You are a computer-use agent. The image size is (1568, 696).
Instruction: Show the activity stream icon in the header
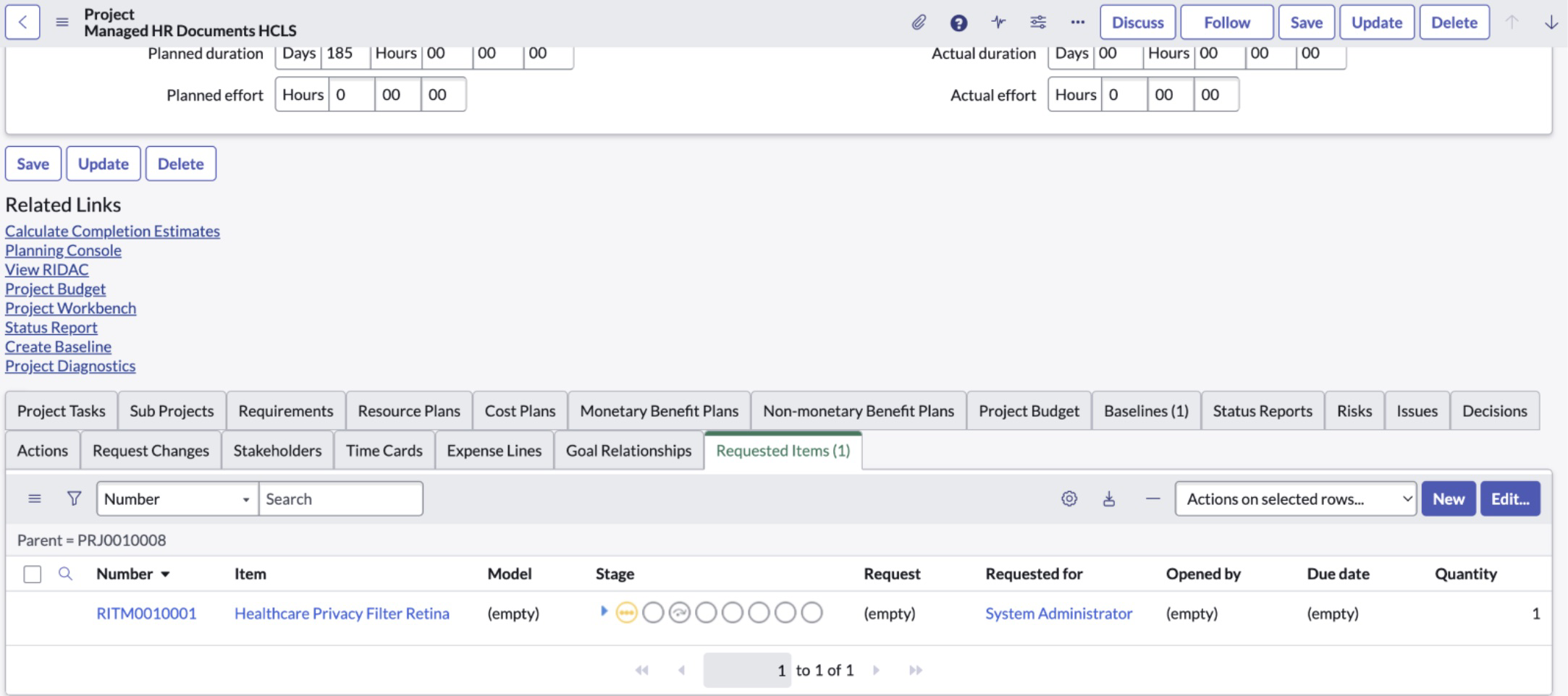pos(998,22)
